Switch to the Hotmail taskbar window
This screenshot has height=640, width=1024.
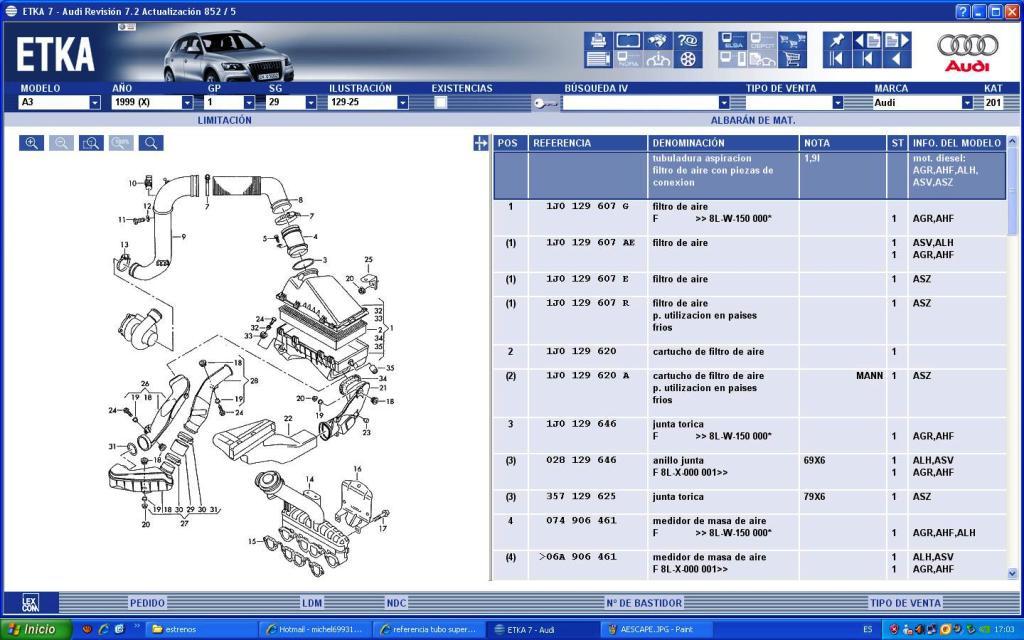pyautogui.click(x=315, y=630)
